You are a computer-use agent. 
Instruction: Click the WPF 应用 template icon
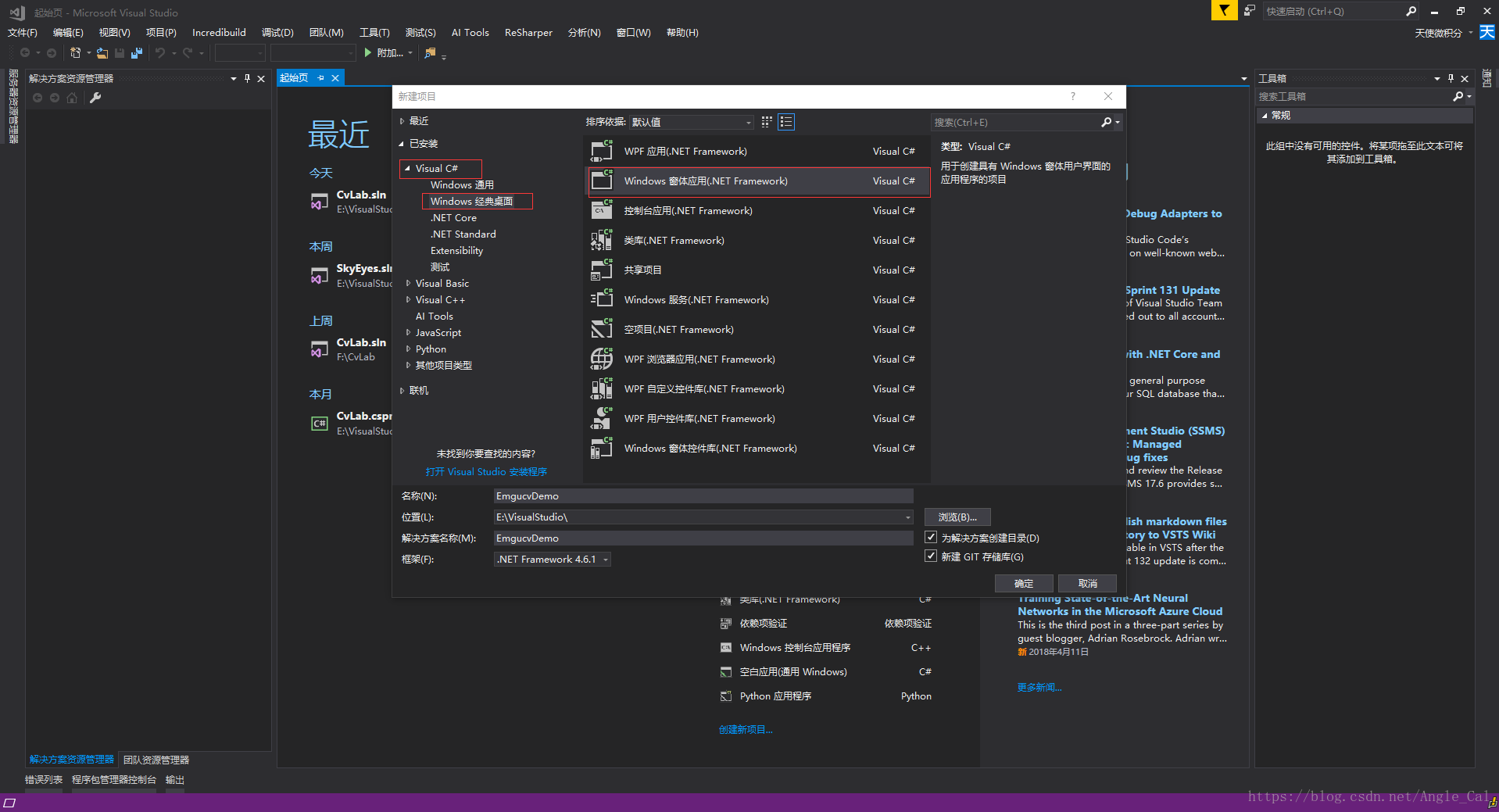(x=602, y=151)
